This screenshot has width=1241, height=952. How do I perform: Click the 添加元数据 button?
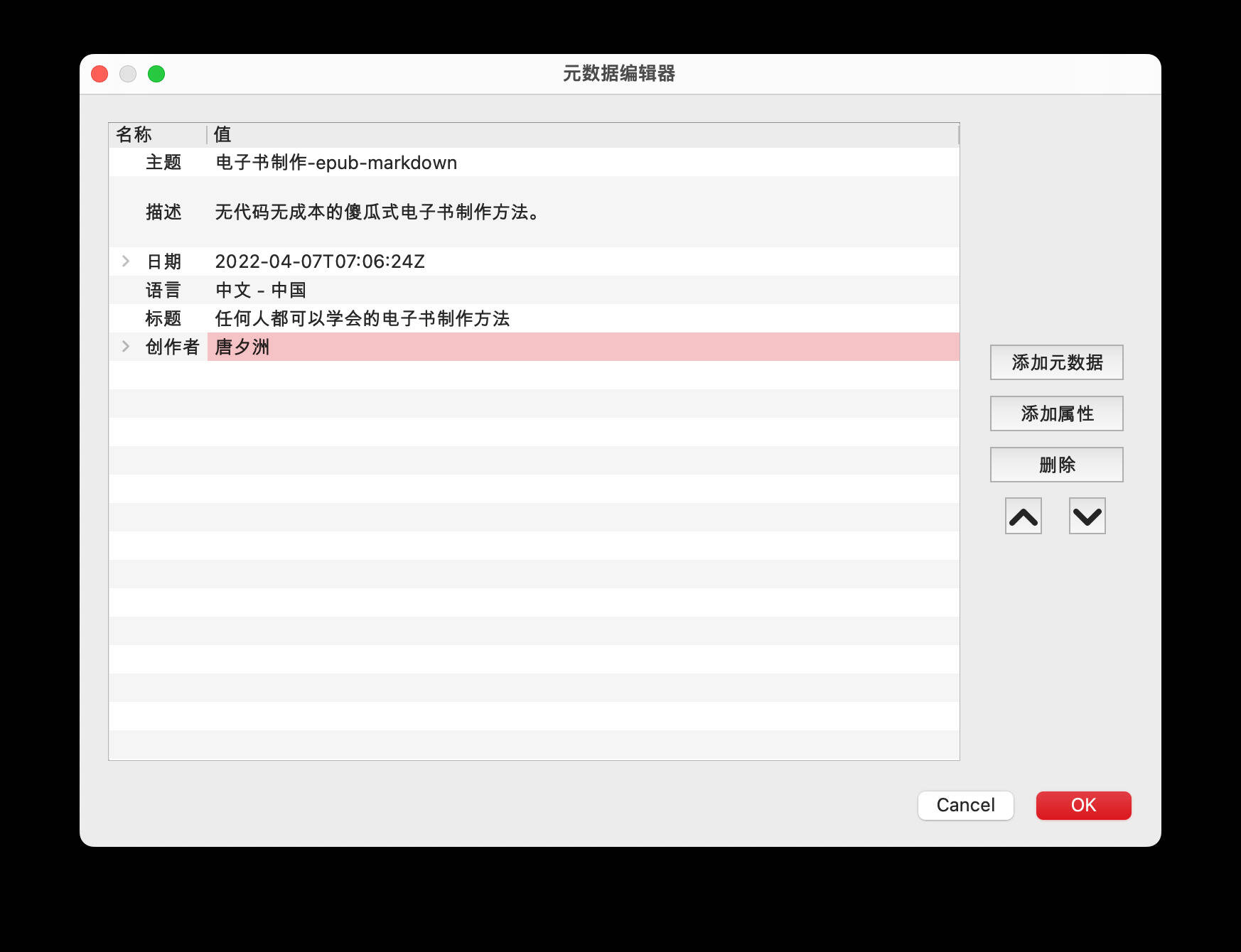coord(1056,362)
